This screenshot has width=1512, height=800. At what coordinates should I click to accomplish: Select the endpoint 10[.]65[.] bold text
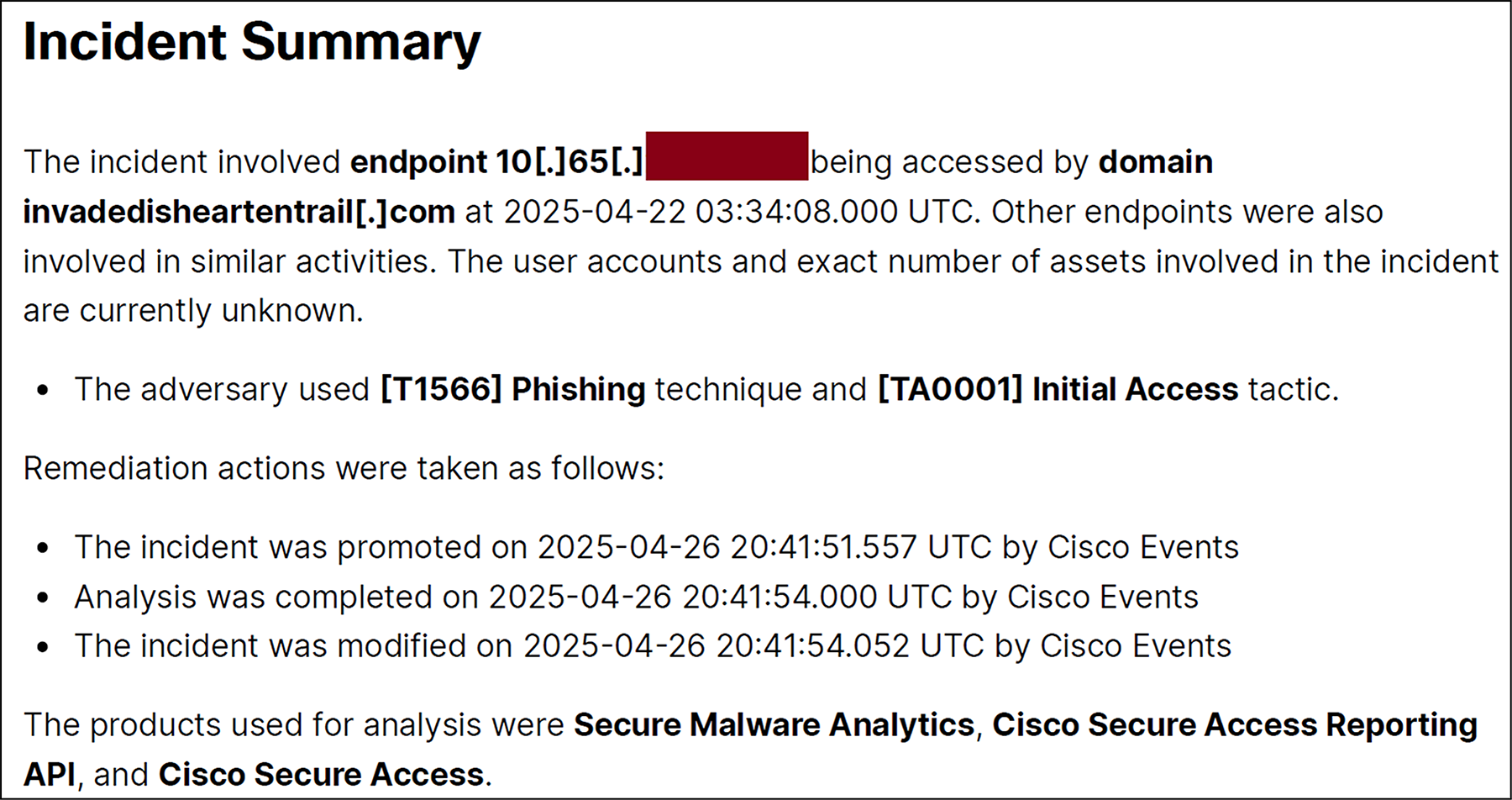tap(496, 161)
